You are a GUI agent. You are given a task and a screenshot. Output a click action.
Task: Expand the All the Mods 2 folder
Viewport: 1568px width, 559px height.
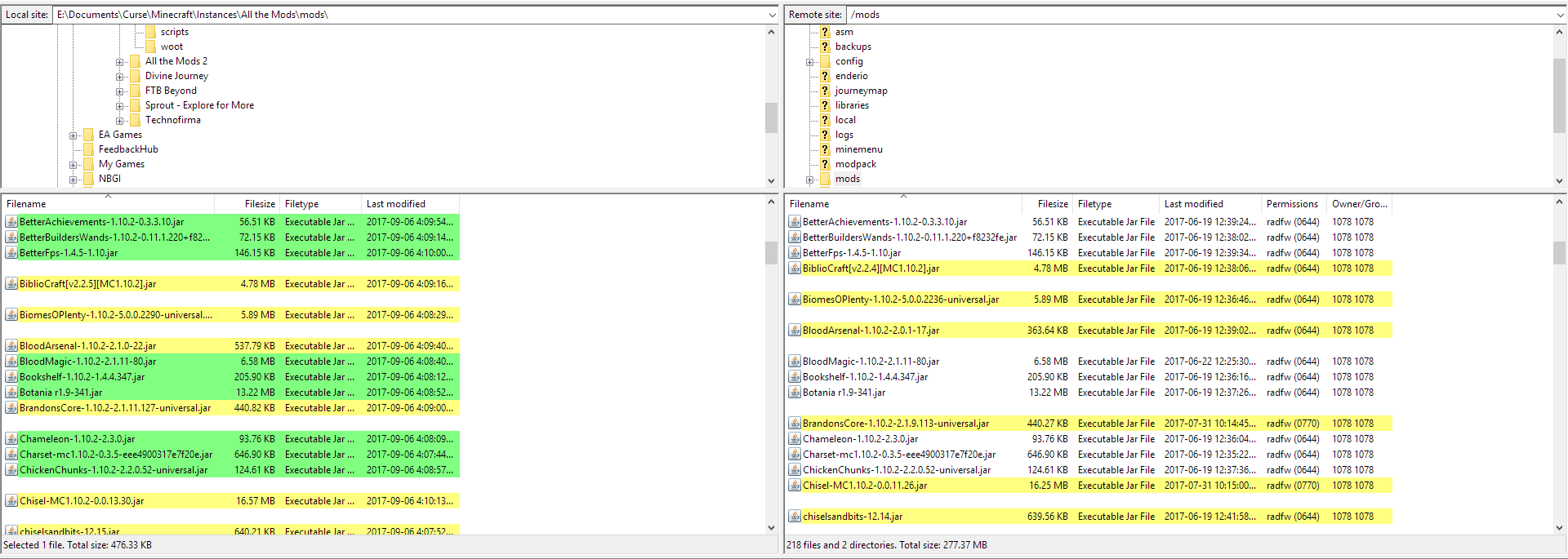(120, 62)
